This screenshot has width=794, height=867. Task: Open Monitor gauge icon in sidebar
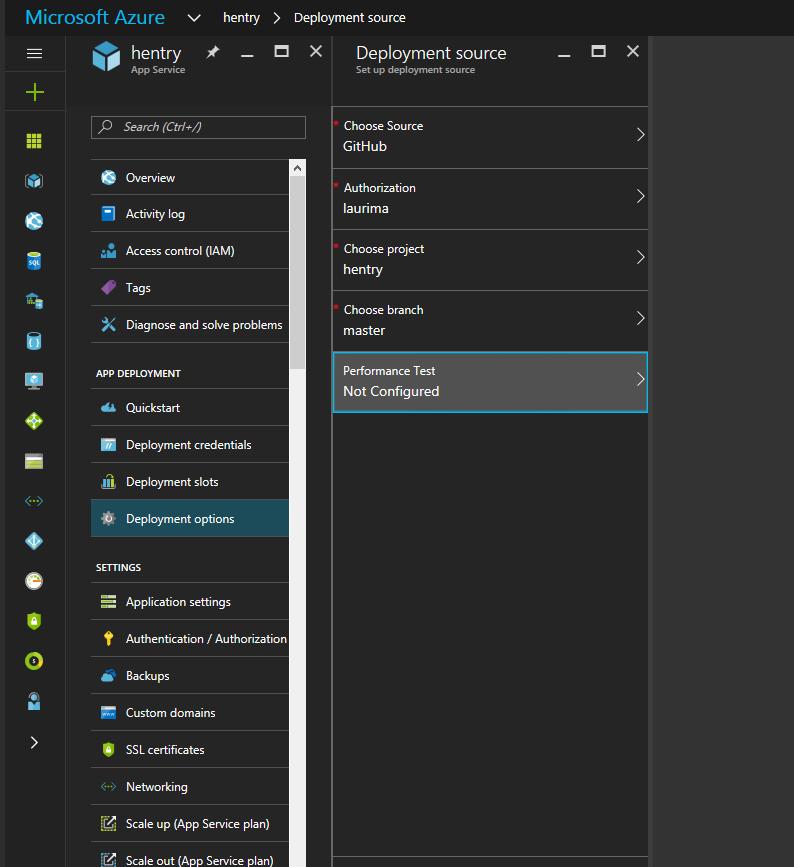[34, 581]
